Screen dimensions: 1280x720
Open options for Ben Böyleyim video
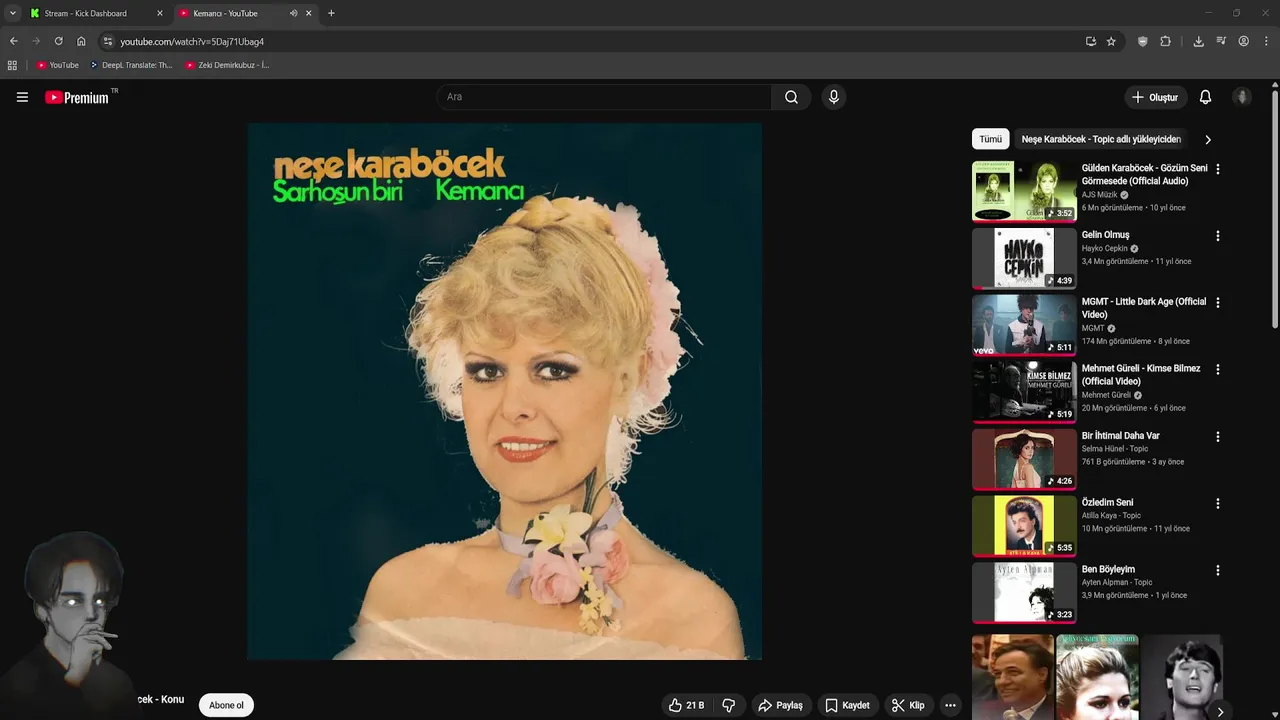(x=1217, y=570)
